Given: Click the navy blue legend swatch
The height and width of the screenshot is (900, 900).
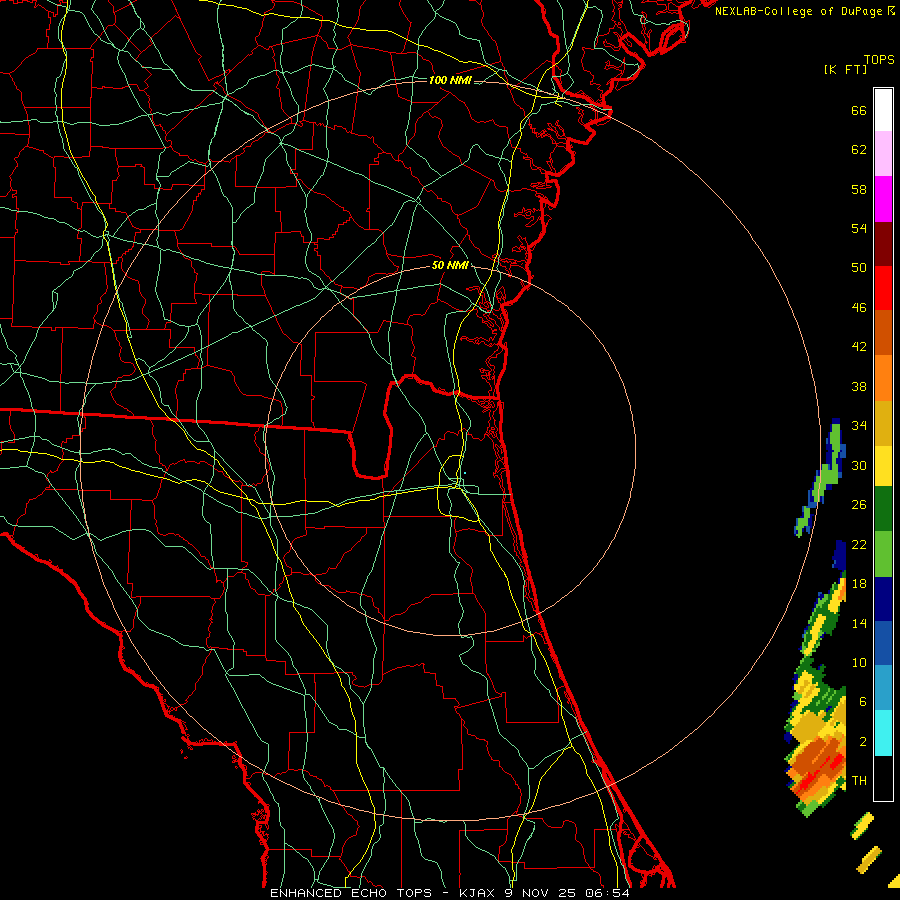Looking at the screenshot, I should (883, 599).
